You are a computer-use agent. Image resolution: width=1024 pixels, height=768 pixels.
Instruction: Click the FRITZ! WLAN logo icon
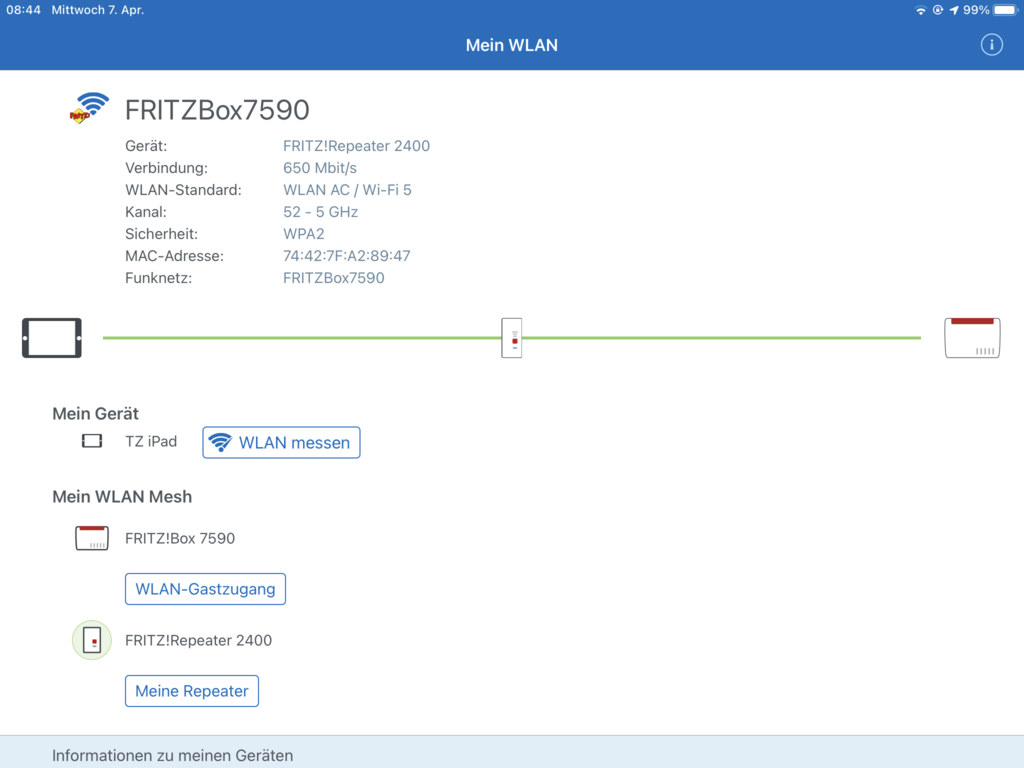coord(89,108)
